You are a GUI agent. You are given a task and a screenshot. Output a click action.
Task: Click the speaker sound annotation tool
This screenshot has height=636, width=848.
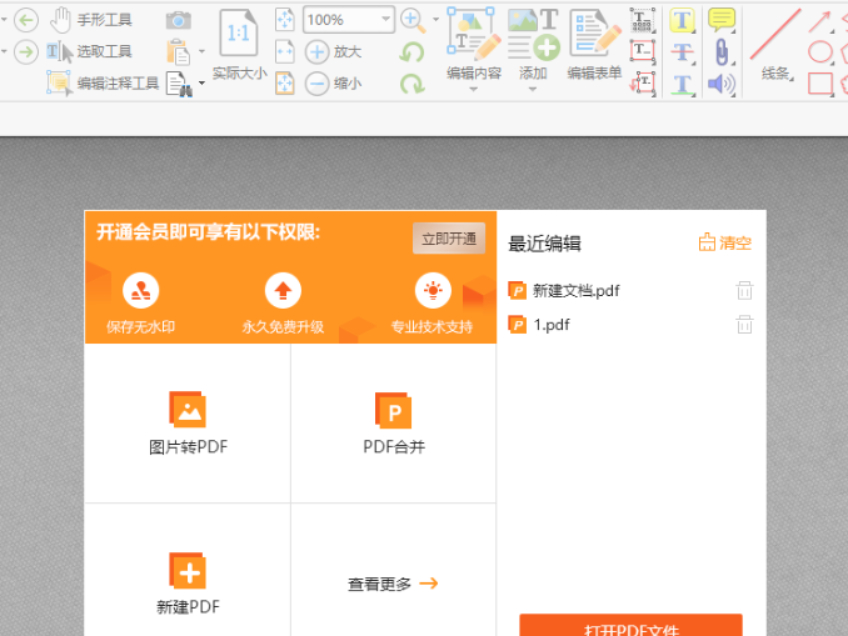pyautogui.click(x=722, y=84)
